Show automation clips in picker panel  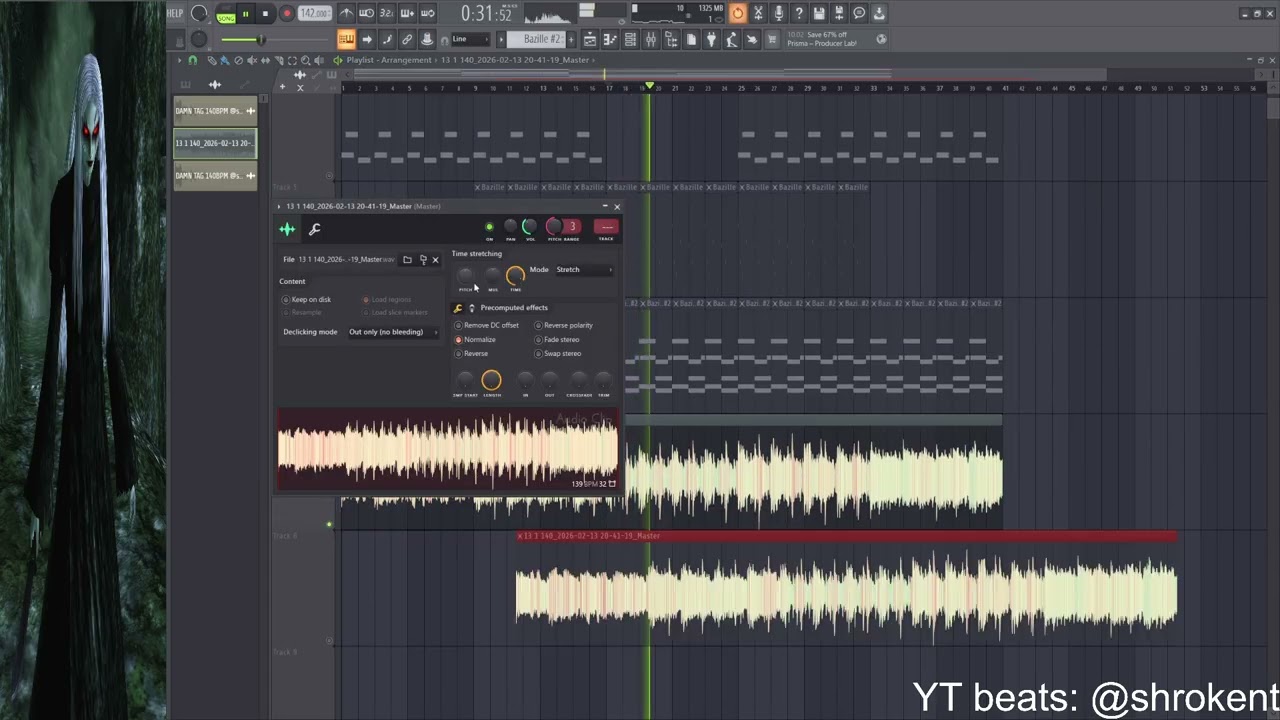coord(245,85)
